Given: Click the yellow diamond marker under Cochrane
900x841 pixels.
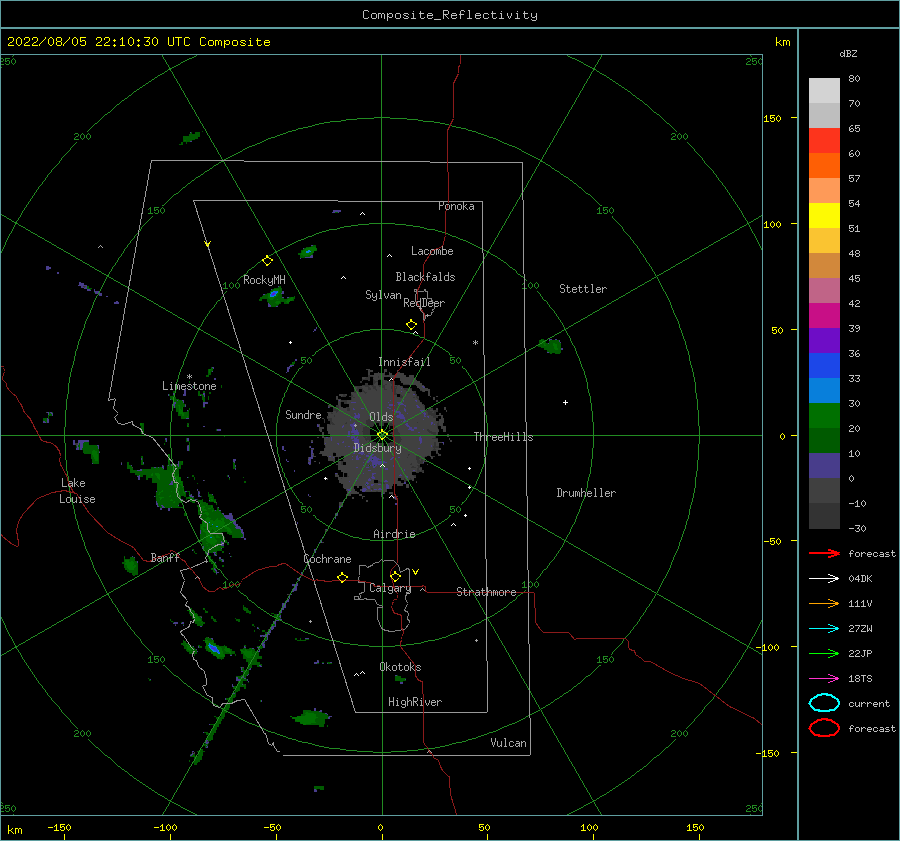Looking at the screenshot, I should 342,578.
